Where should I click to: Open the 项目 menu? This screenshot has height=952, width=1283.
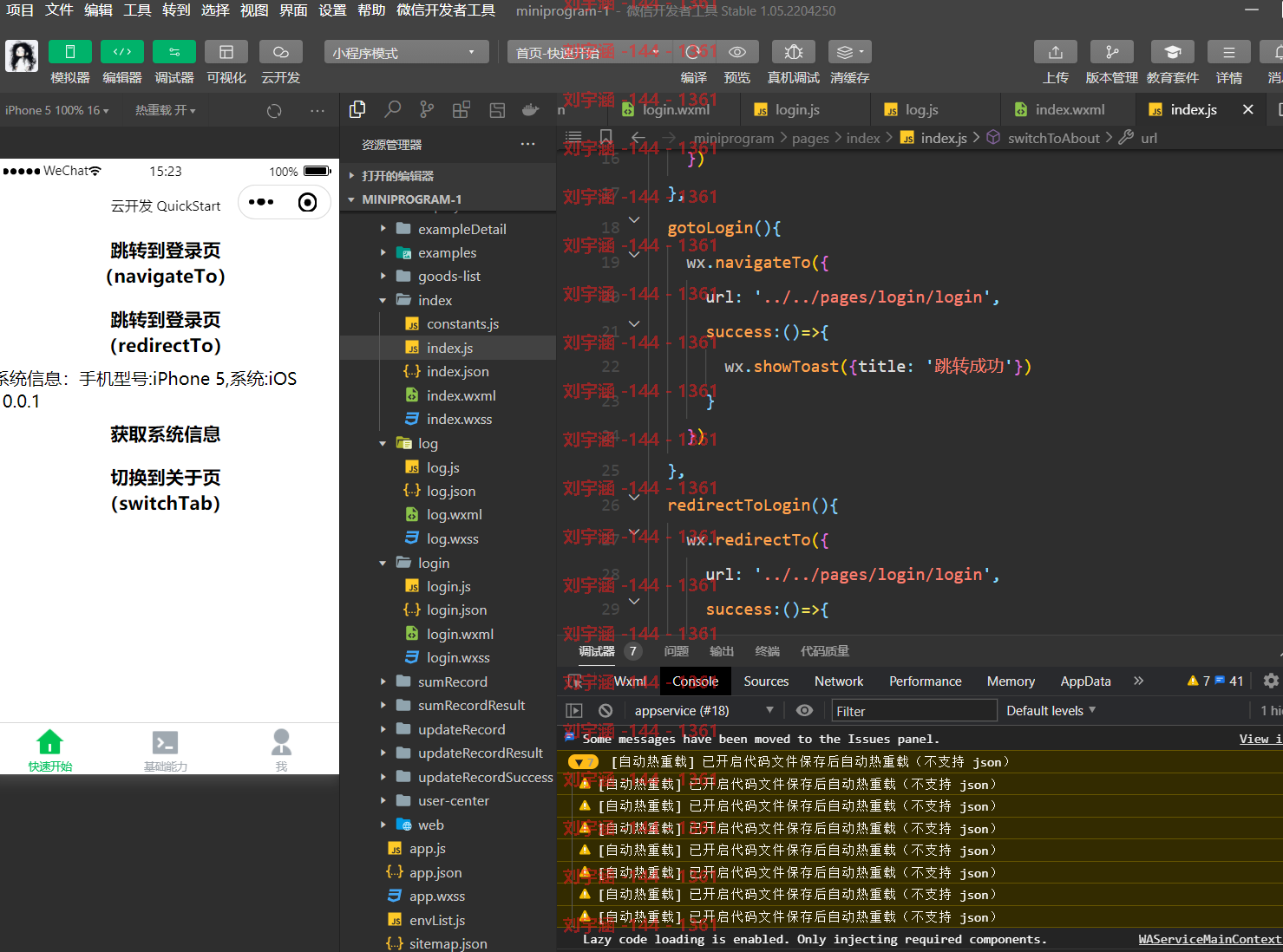[x=20, y=10]
